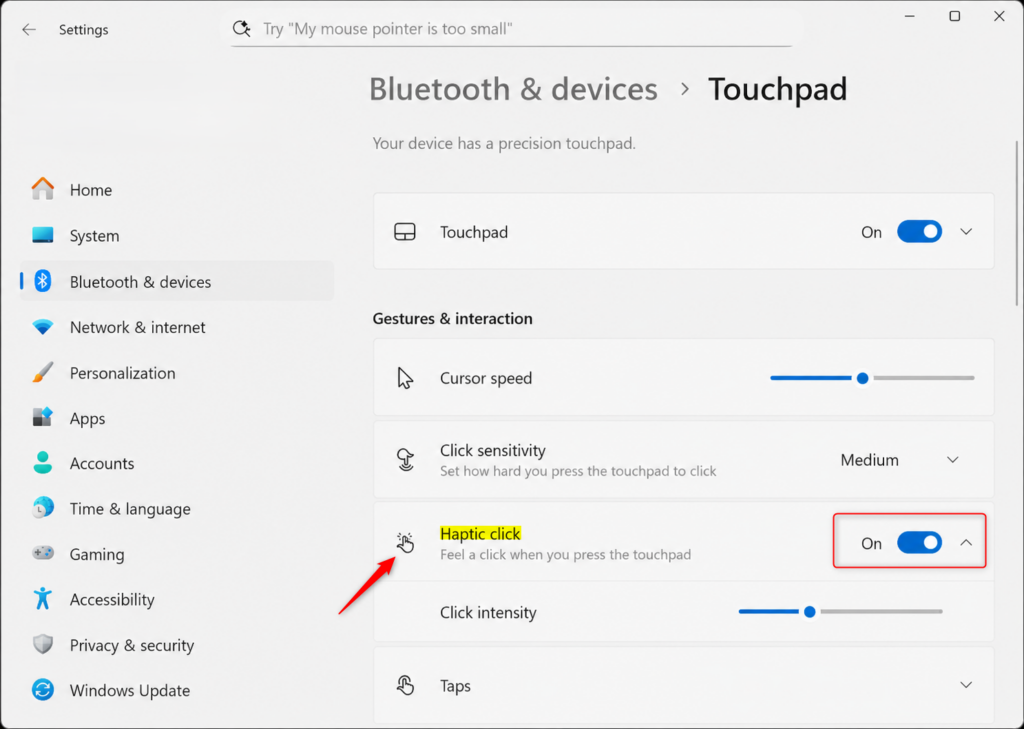Image resolution: width=1024 pixels, height=729 pixels.
Task: Click the touchpad device icon
Action: [405, 232]
